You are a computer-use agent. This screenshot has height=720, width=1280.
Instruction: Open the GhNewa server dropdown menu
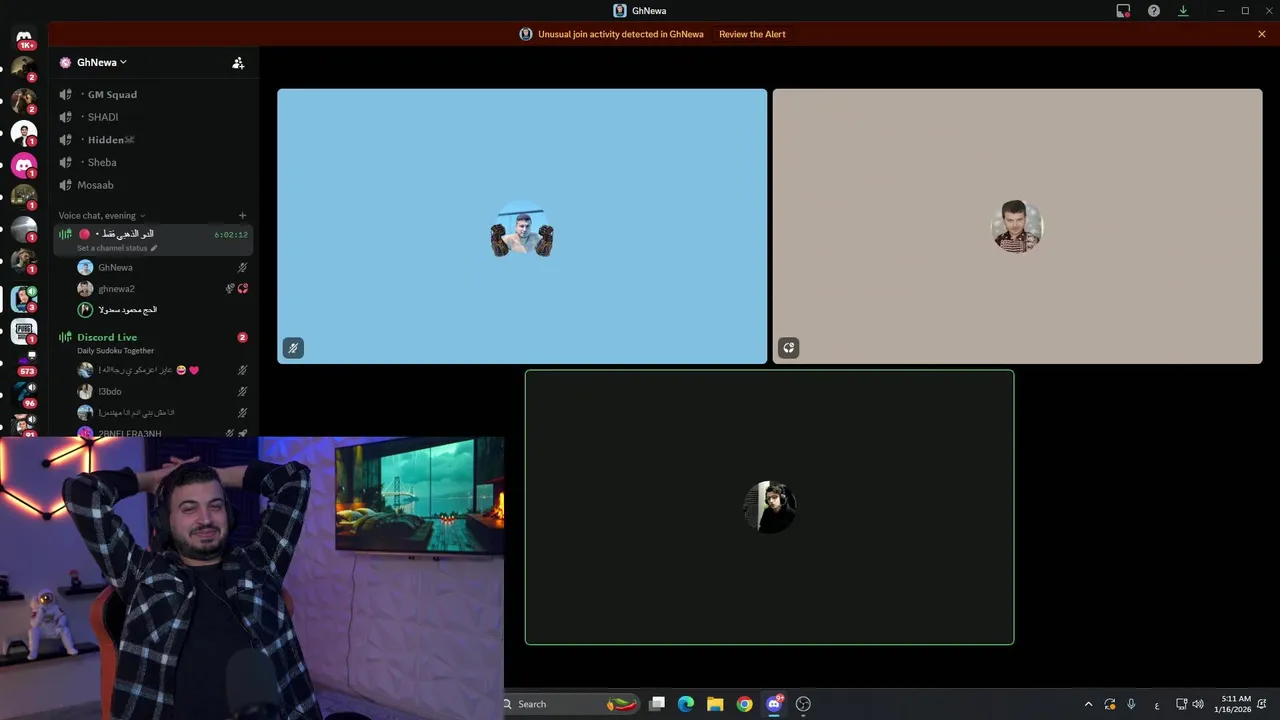102,62
